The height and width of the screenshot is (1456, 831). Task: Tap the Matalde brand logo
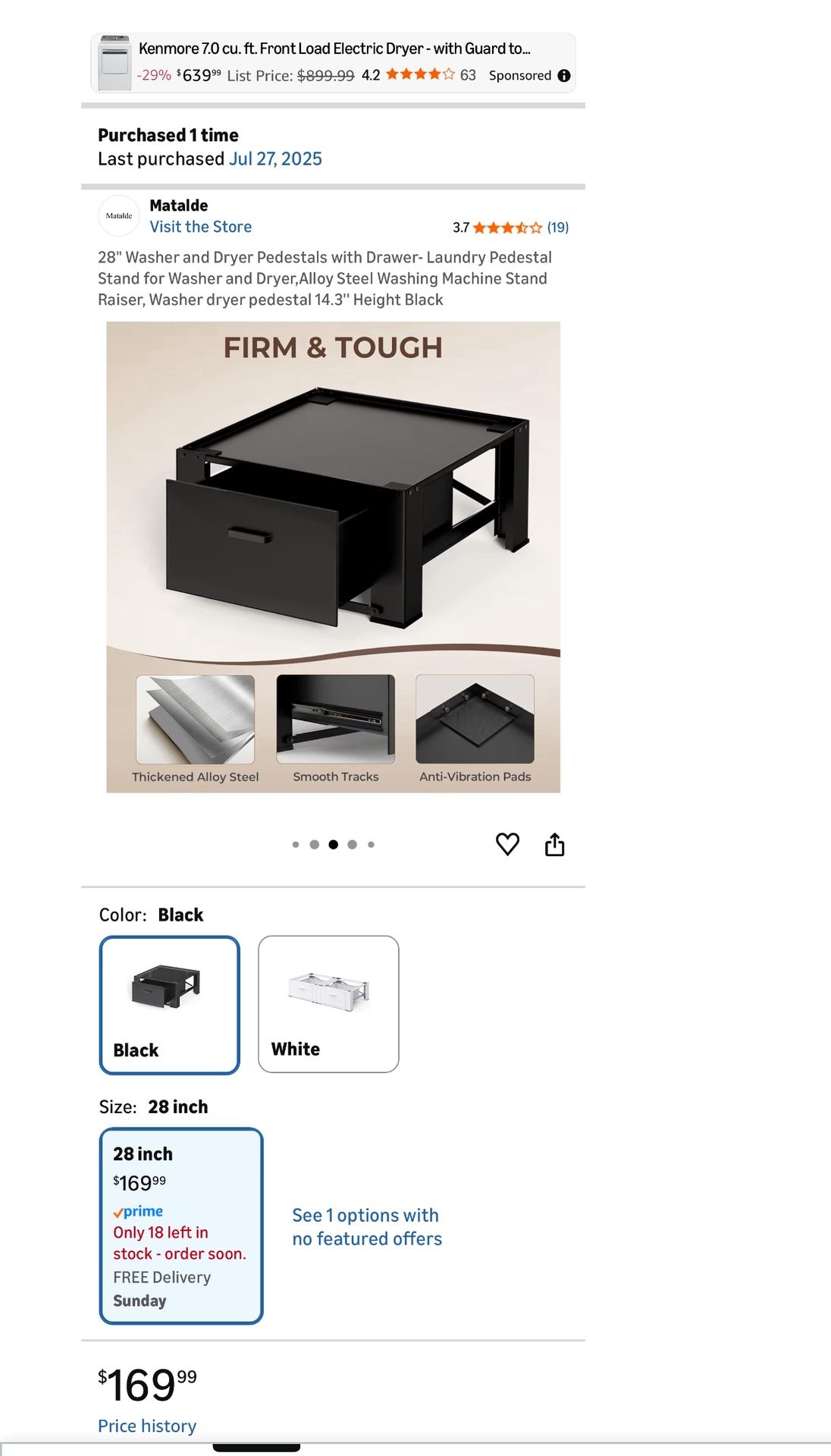click(x=119, y=216)
